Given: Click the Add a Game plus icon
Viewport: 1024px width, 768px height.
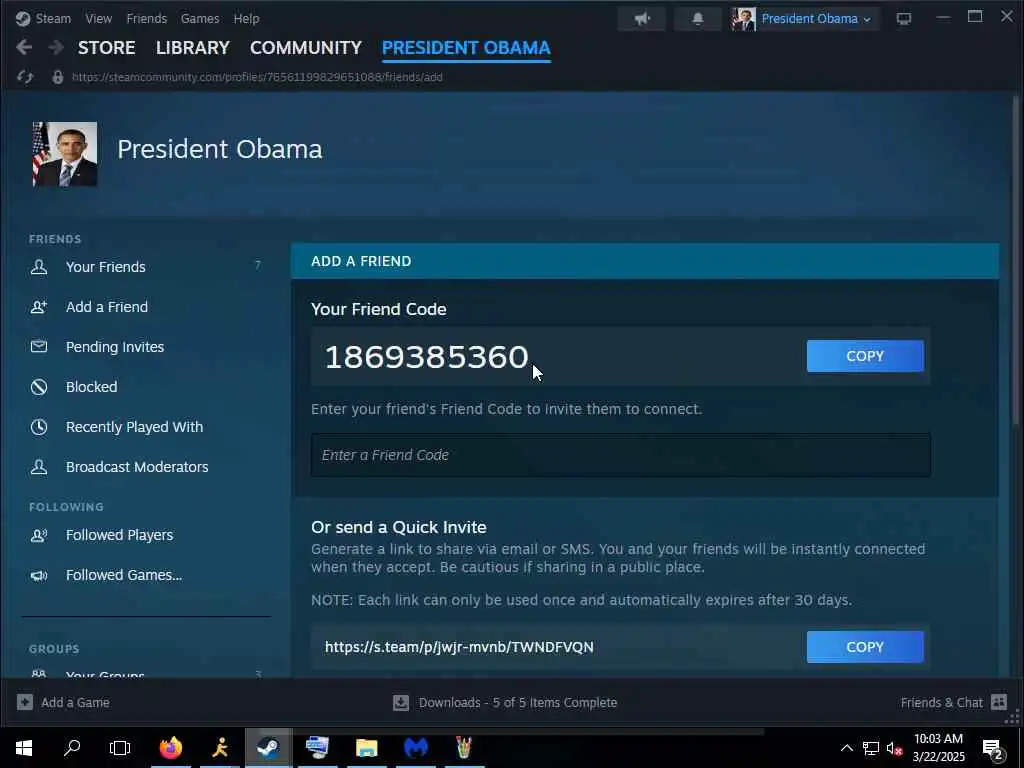Looking at the screenshot, I should 25,703.
